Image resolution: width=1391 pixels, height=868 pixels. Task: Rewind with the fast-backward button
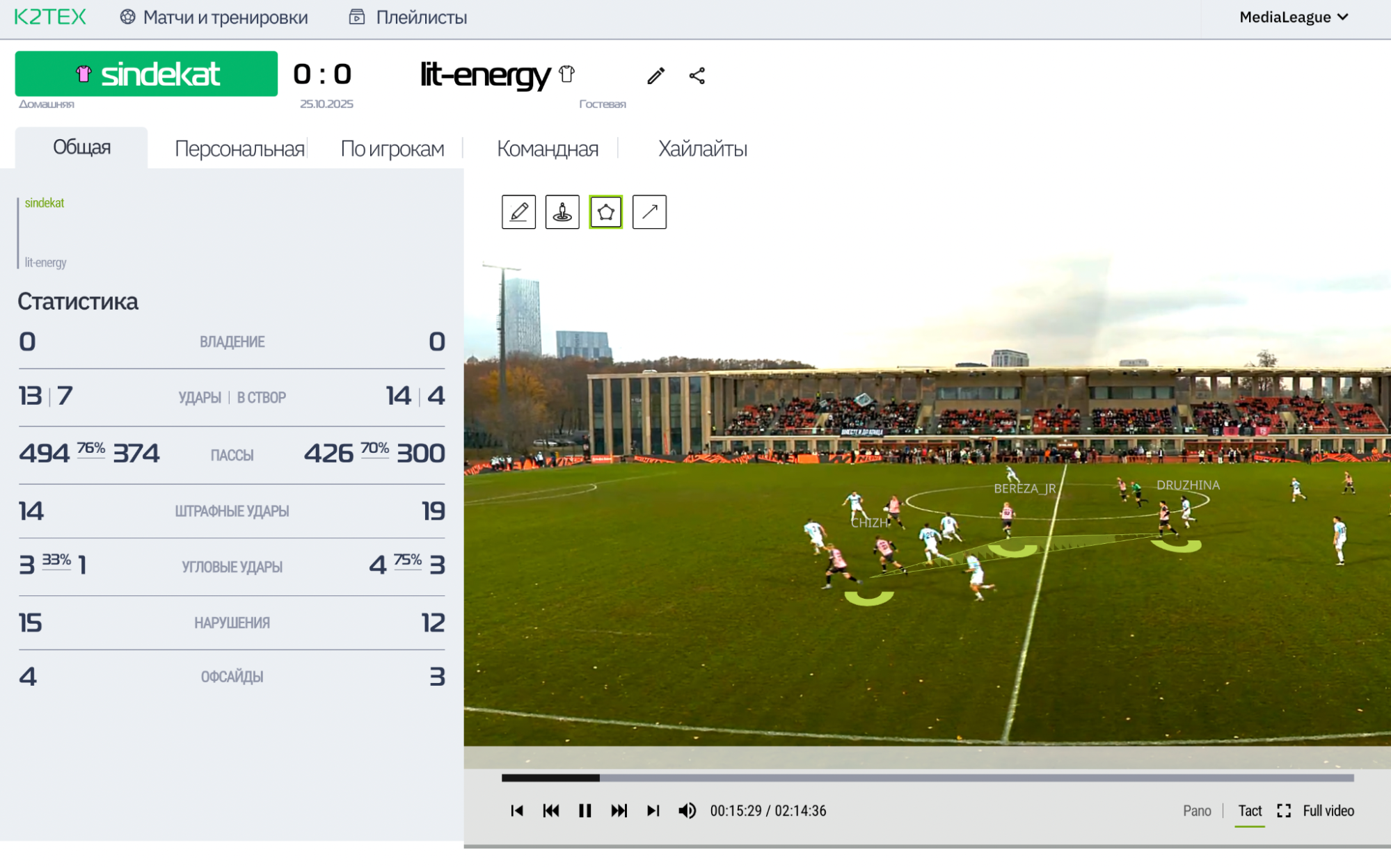pos(550,811)
